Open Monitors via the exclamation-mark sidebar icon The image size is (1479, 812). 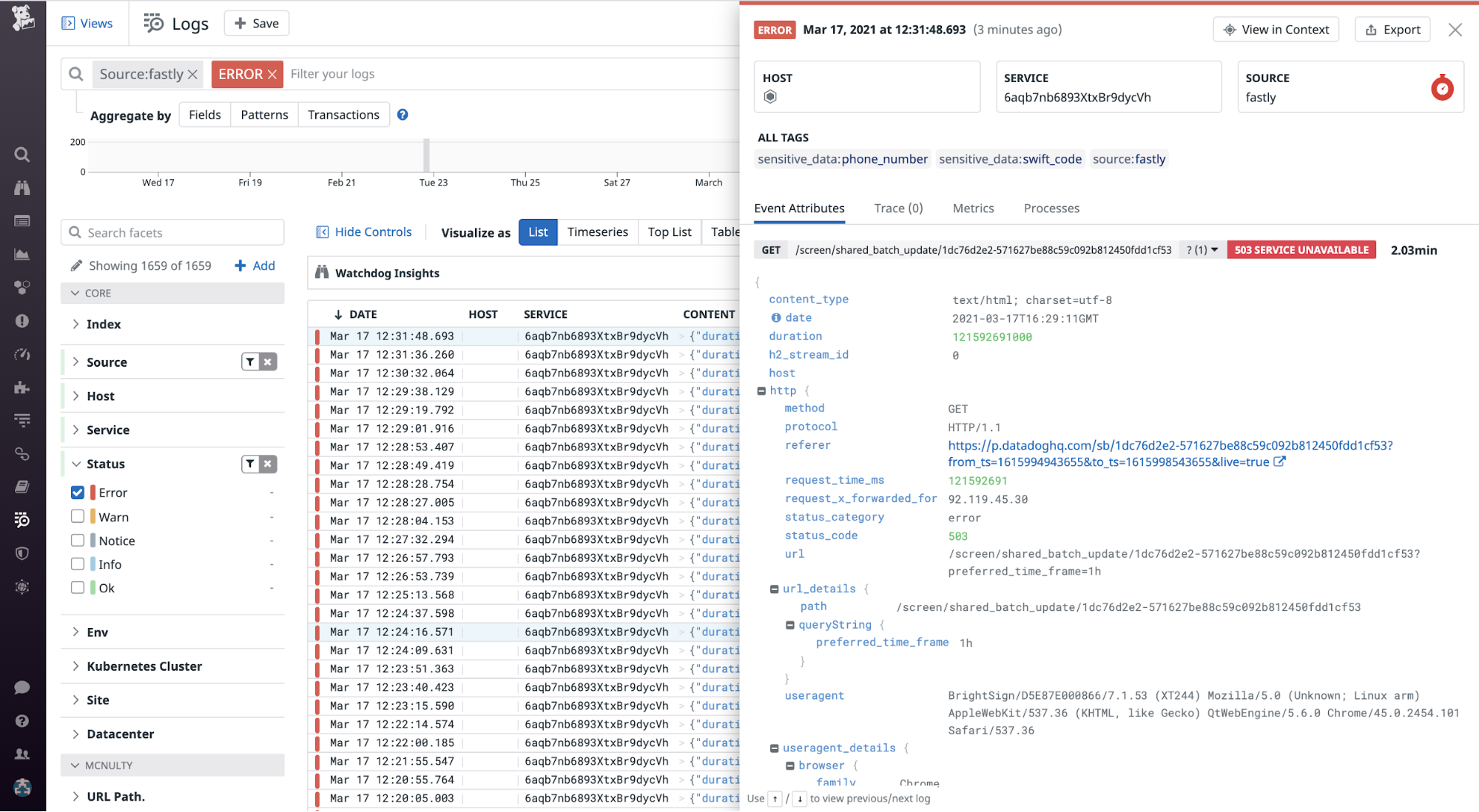(21, 320)
